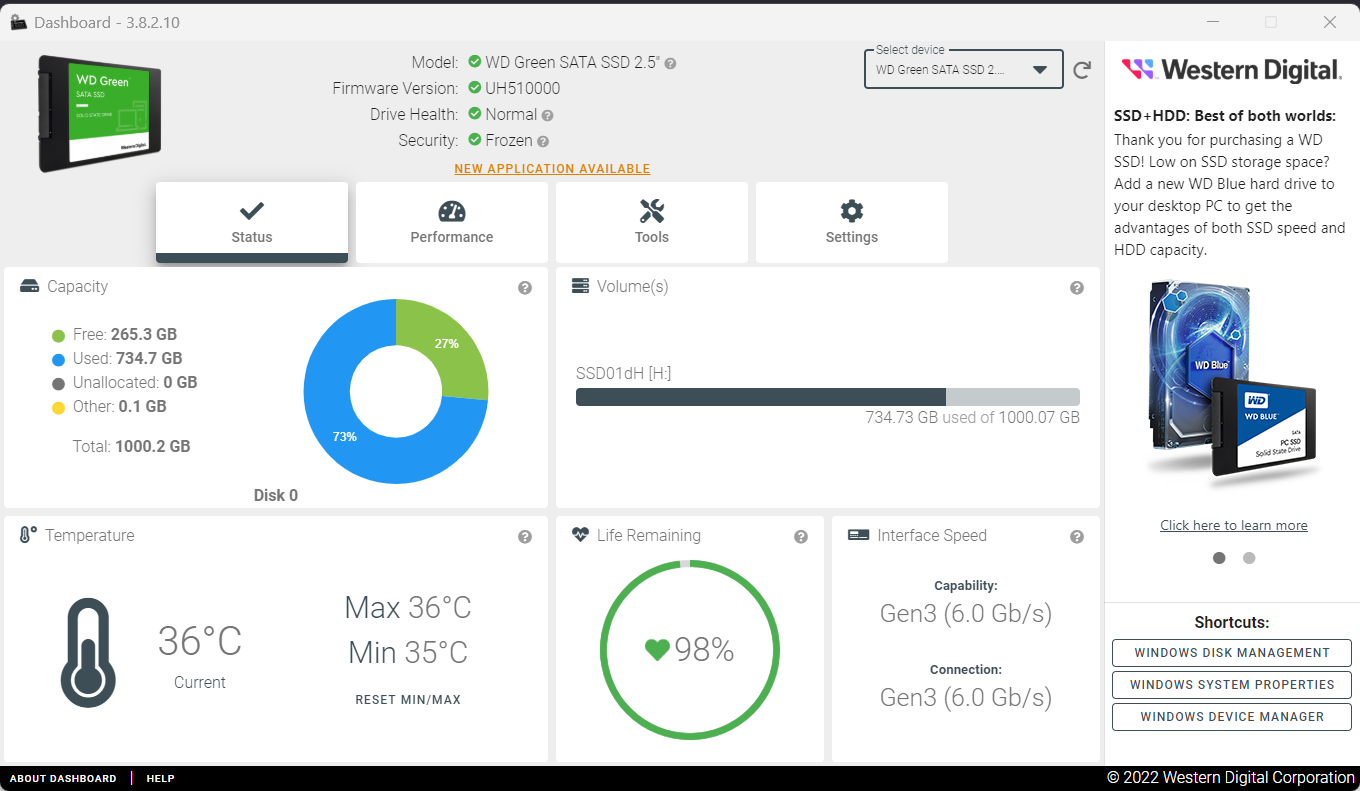Click the green checkmark beside Model
This screenshot has height=791, width=1360.
[475, 62]
